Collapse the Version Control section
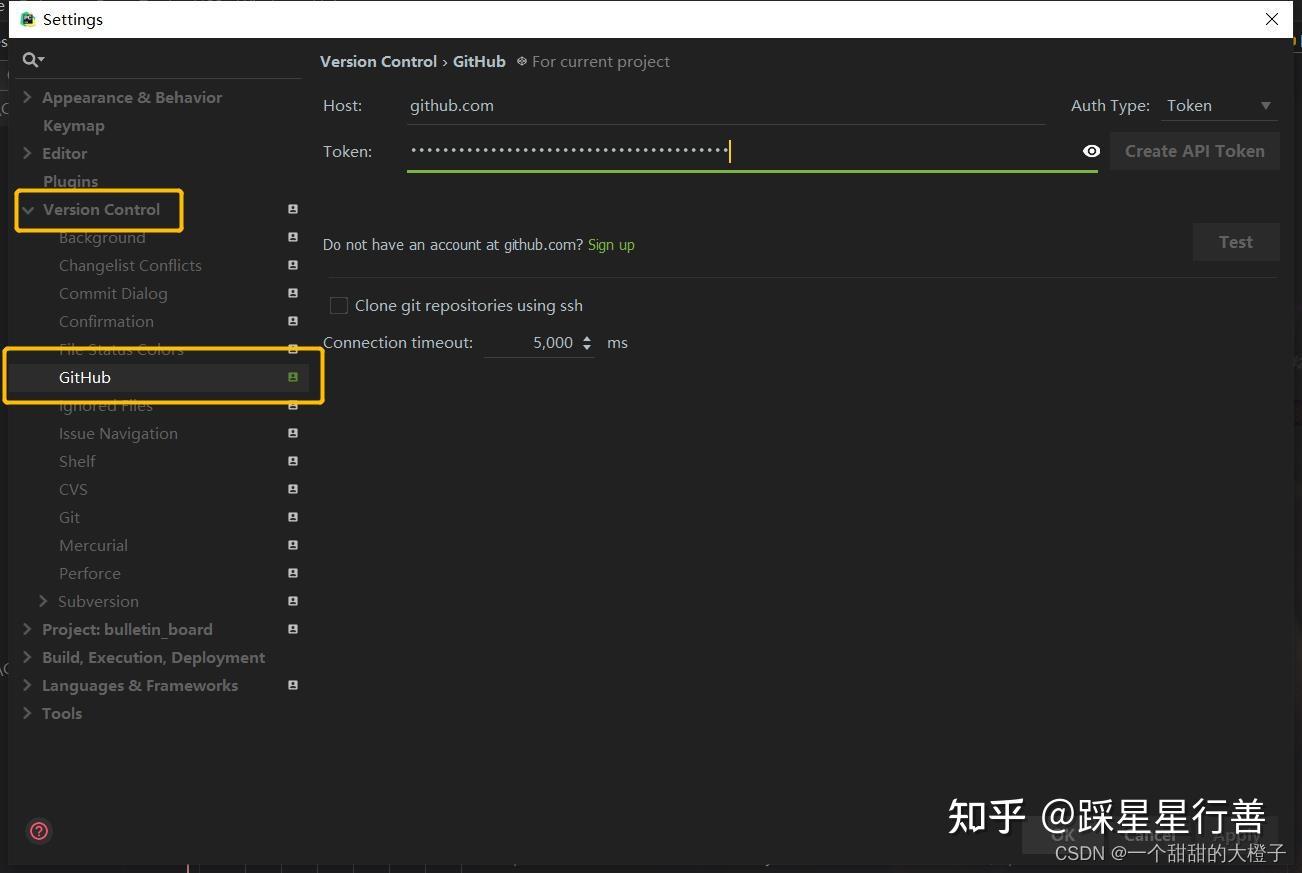Screen dimensions: 1302x873 tap(27, 209)
